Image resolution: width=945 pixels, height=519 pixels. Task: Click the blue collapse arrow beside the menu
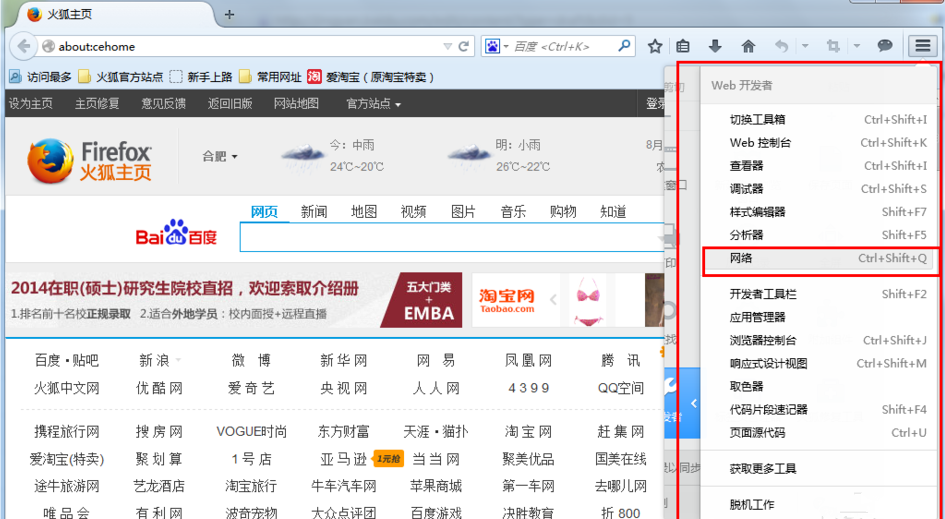[x=694, y=403]
